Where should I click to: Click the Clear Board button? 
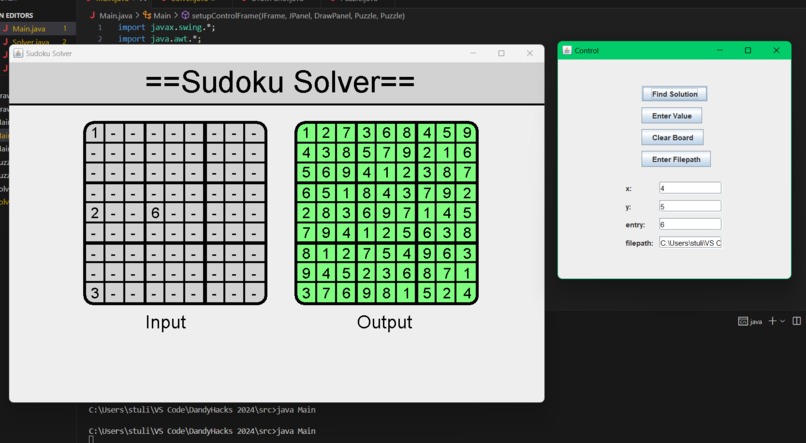click(672, 137)
